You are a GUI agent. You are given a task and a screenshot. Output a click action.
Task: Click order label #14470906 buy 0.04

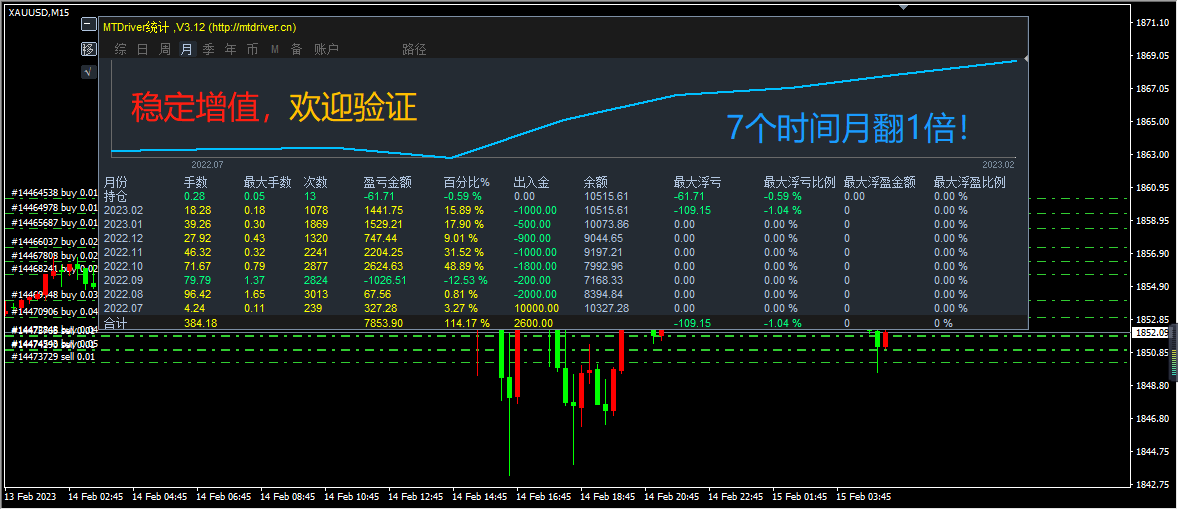point(54,311)
